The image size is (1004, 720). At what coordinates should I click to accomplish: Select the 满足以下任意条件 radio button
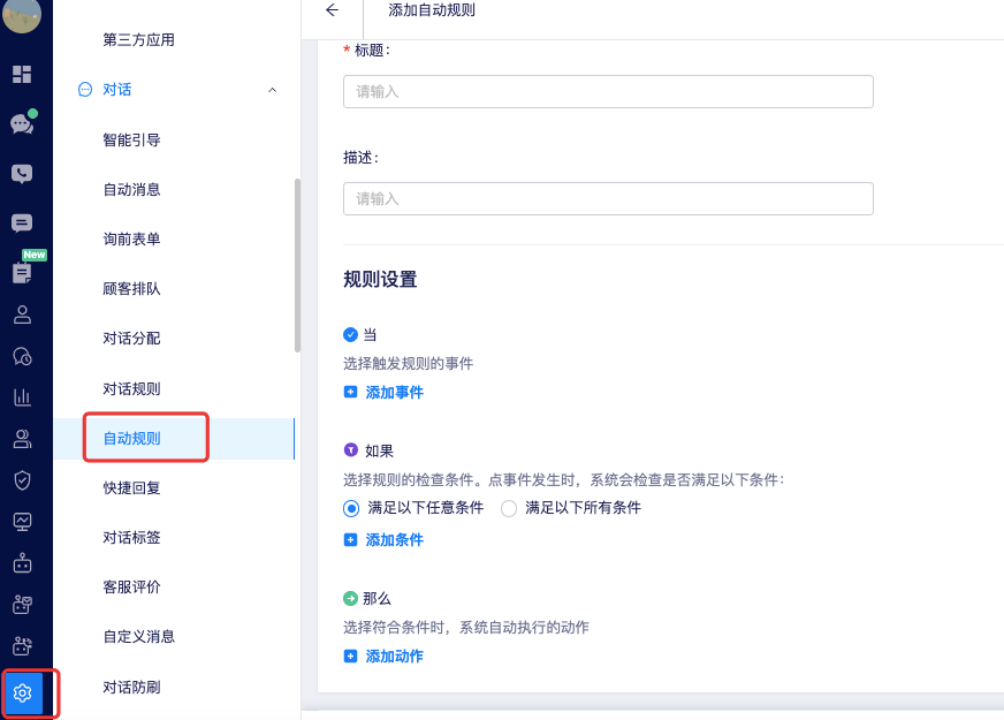point(351,508)
